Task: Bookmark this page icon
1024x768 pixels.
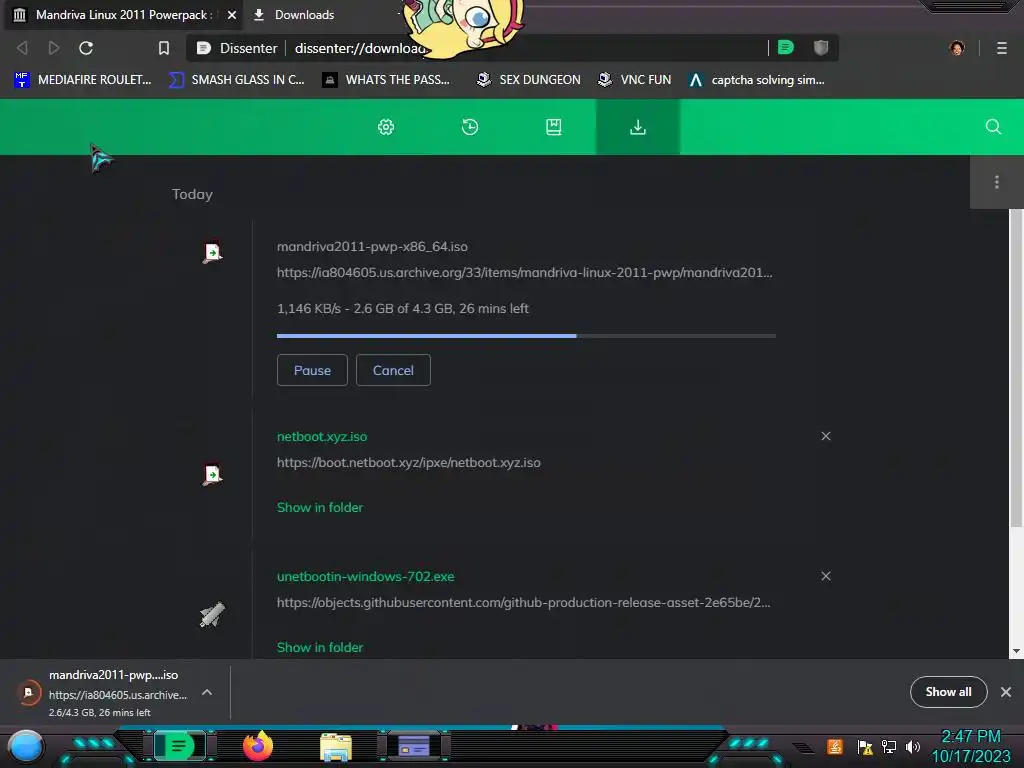Action: pyautogui.click(x=164, y=48)
